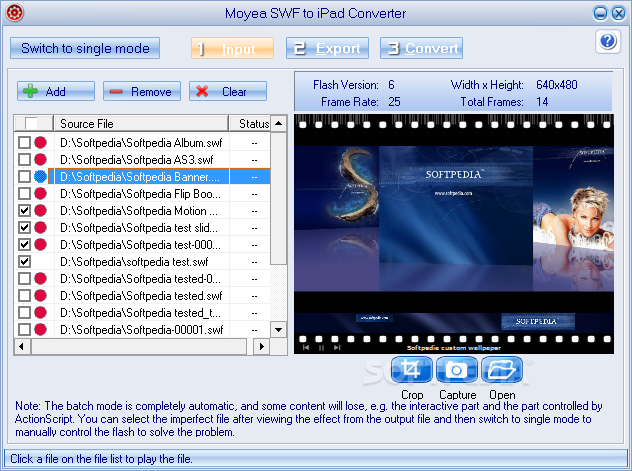Check the Softpedia AS3.swf checkbox

(x=24, y=159)
